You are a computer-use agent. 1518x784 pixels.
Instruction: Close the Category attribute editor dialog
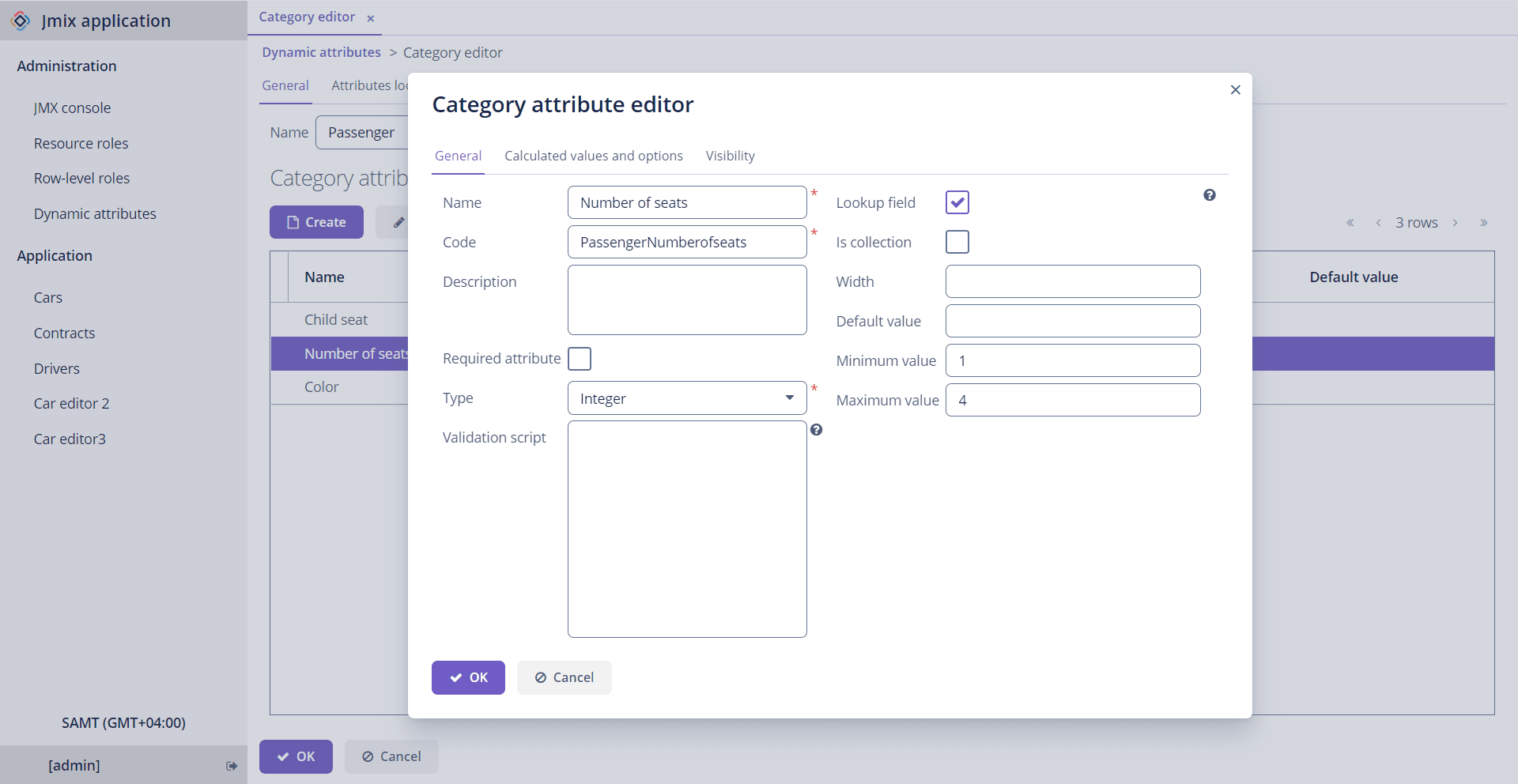(1235, 90)
